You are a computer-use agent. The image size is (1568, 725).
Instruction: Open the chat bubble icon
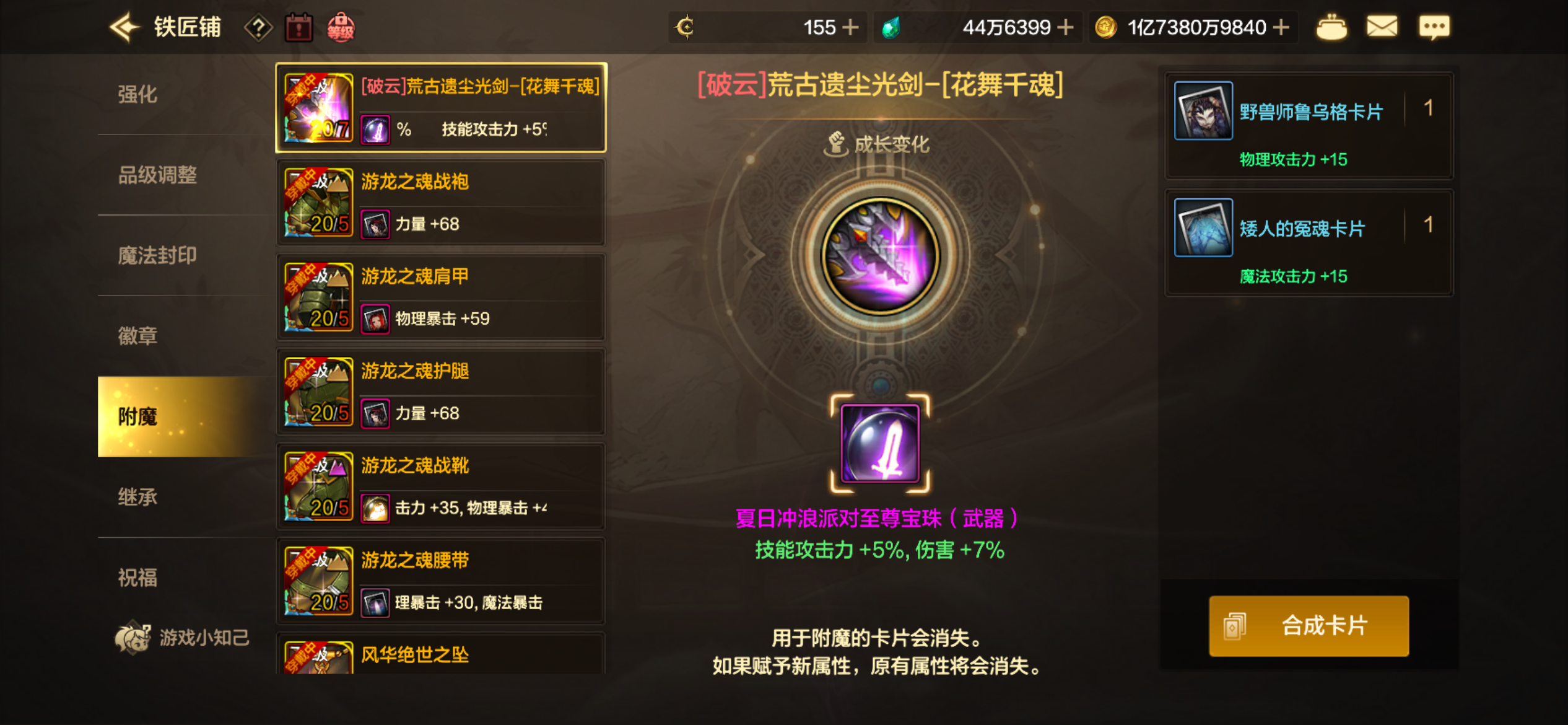(x=1434, y=27)
